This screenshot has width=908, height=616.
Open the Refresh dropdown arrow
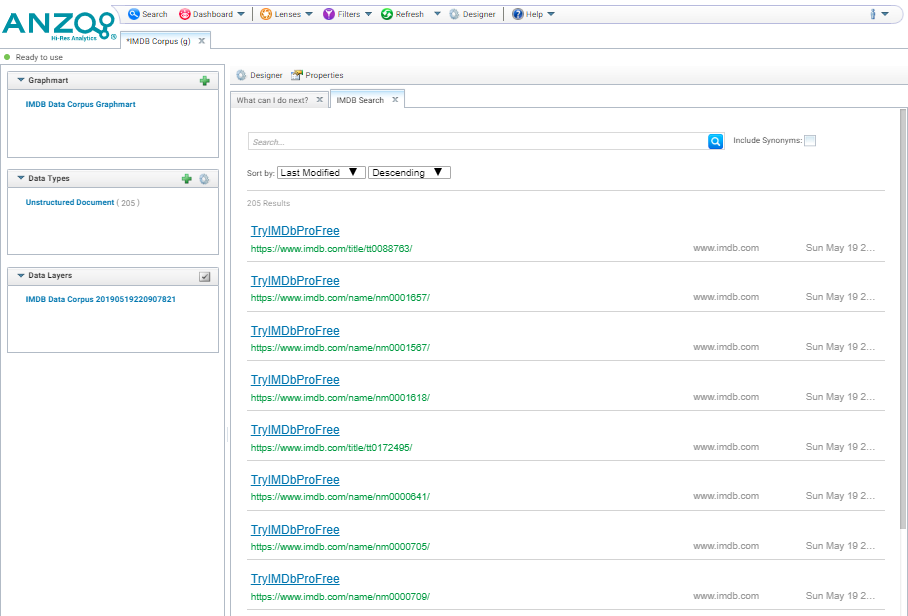[437, 14]
